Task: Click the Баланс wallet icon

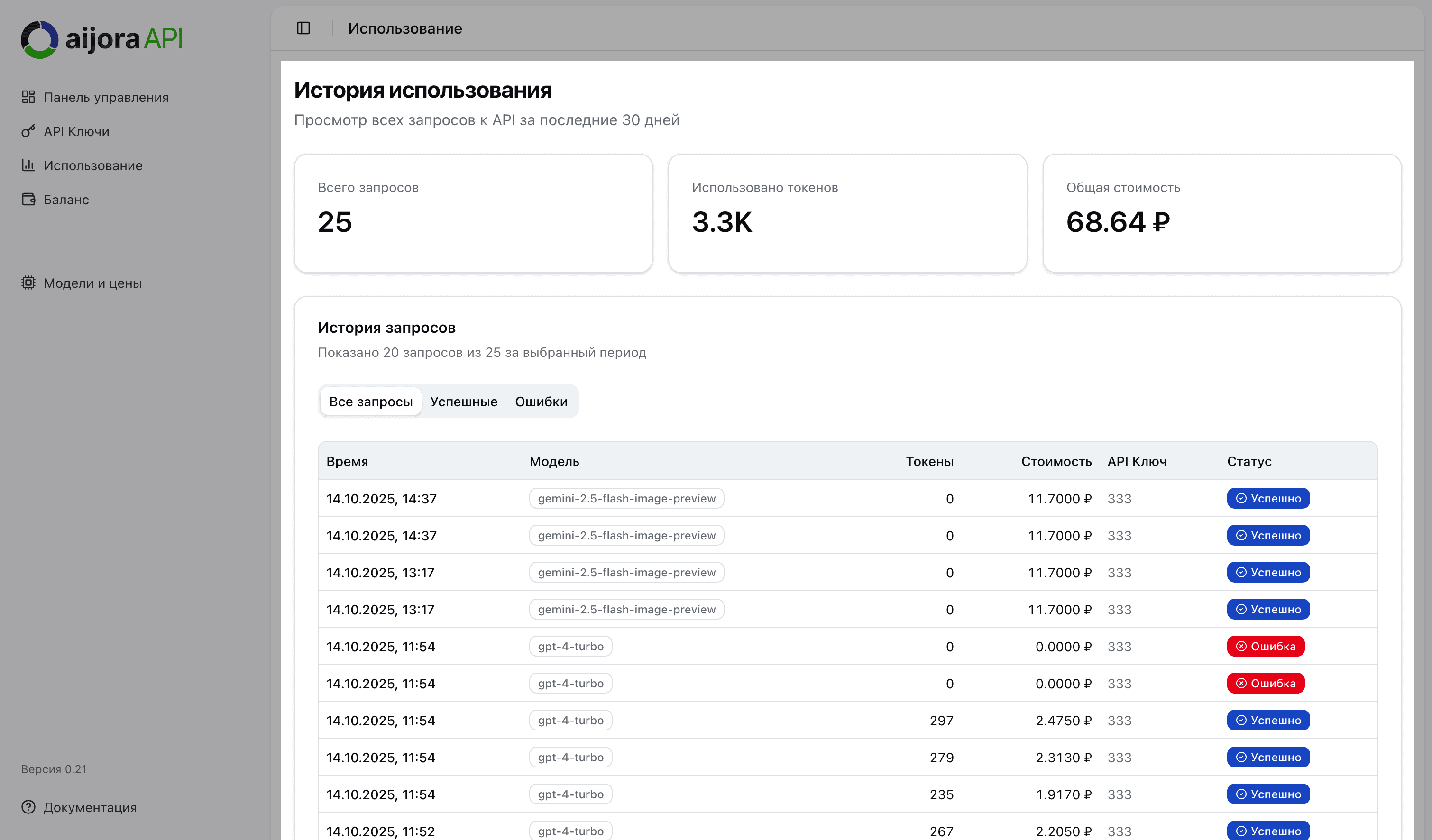Action: [28, 200]
